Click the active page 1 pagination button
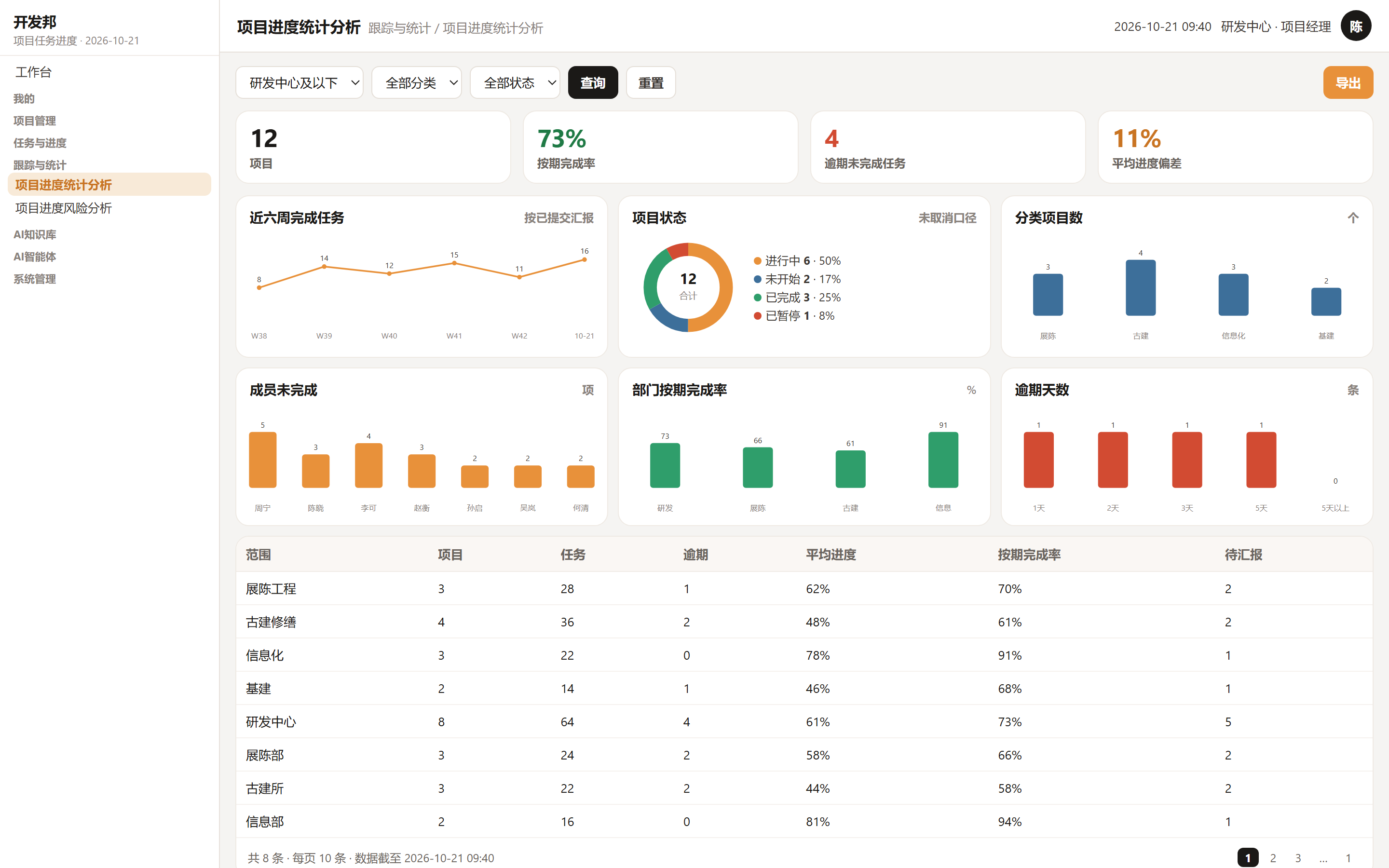The width and height of the screenshot is (1389, 868). [x=1248, y=858]
